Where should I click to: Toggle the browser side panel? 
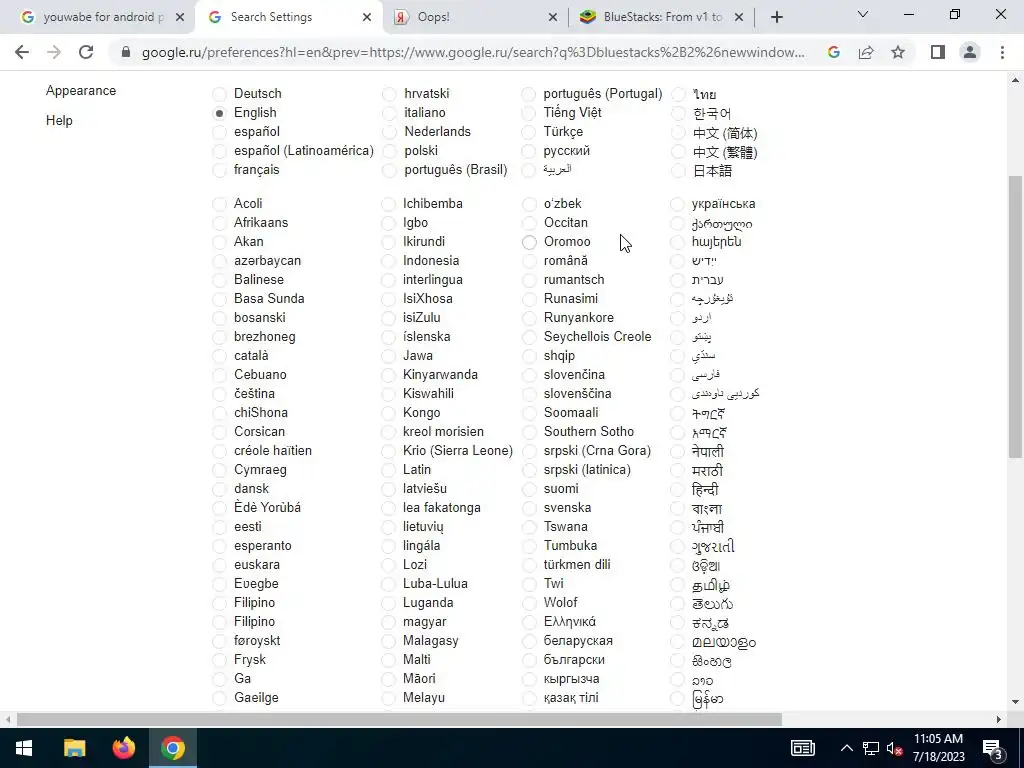pyautogui.click(x=938, y=52)
